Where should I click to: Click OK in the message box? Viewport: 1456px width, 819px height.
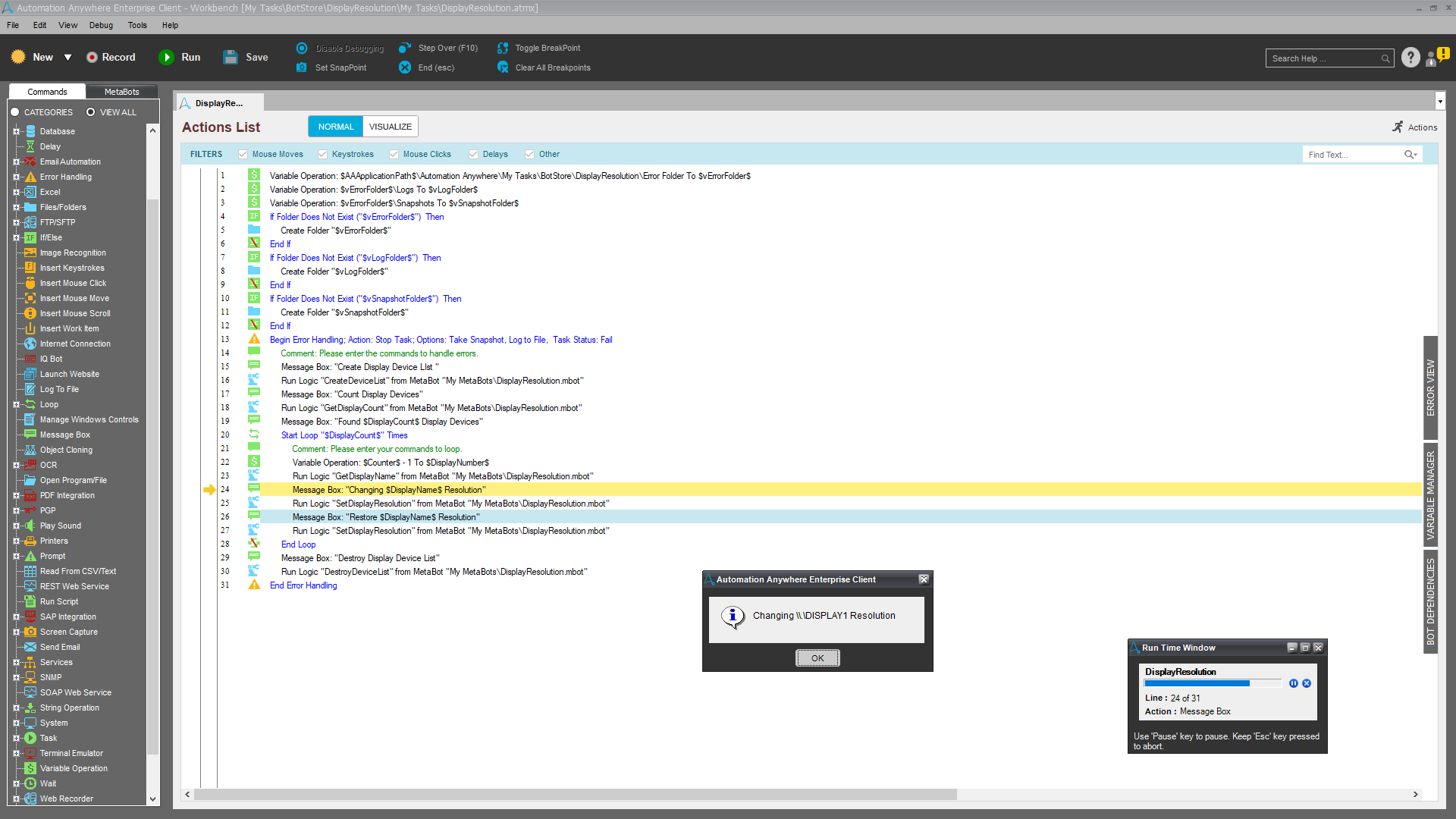pyautogui.click(x=817, y=658)
